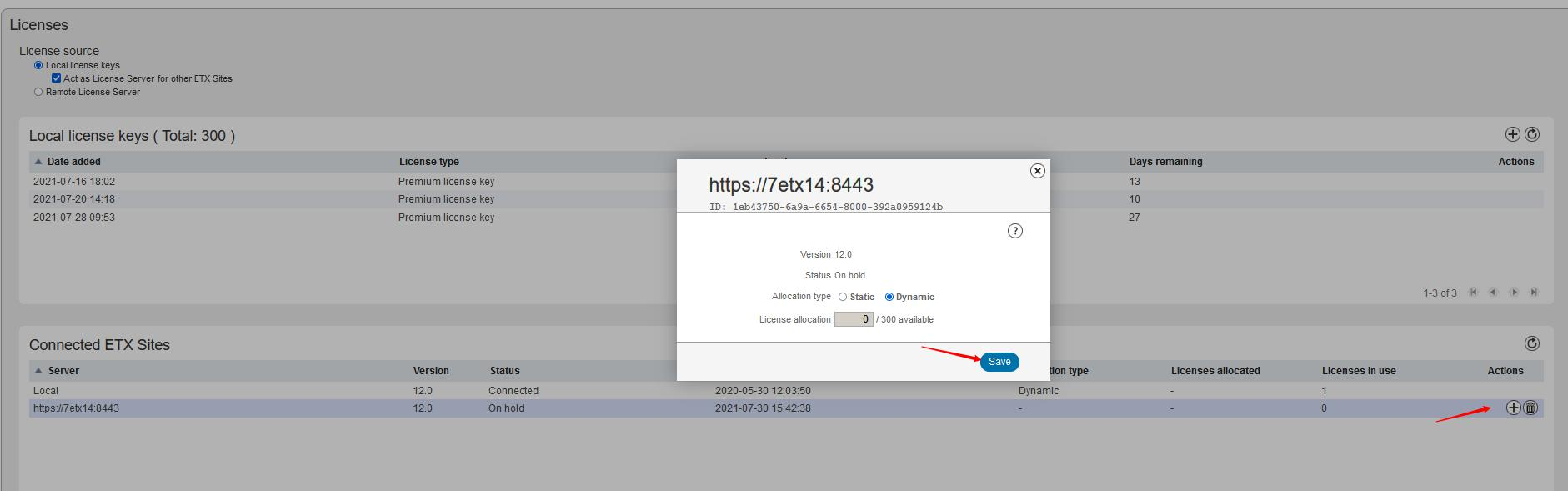Sort sites by Licenses allocated column
Screen dimensions: 1568x491
(1215, 371)
